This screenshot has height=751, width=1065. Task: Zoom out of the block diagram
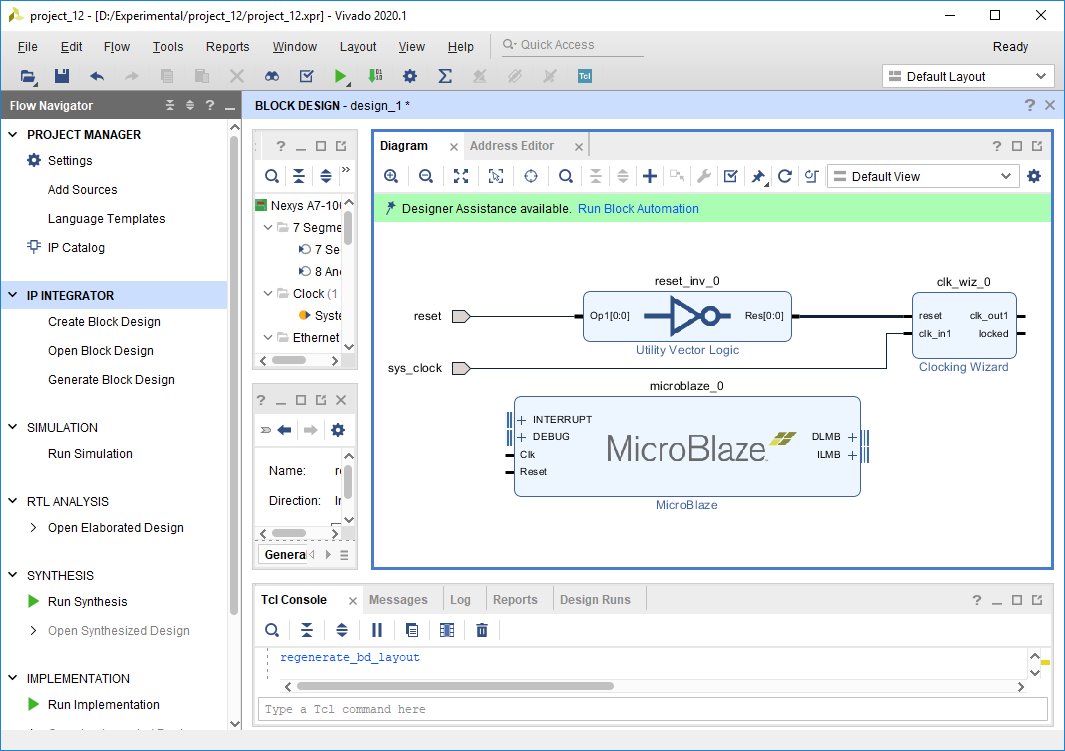[x=426, y=177]
